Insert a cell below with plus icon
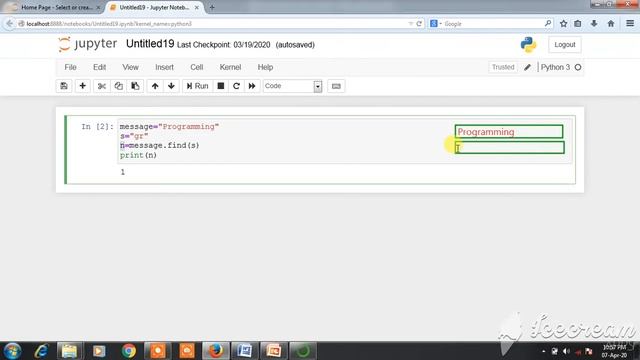Viewport: 640px width, 360px height. coord(82,86)
